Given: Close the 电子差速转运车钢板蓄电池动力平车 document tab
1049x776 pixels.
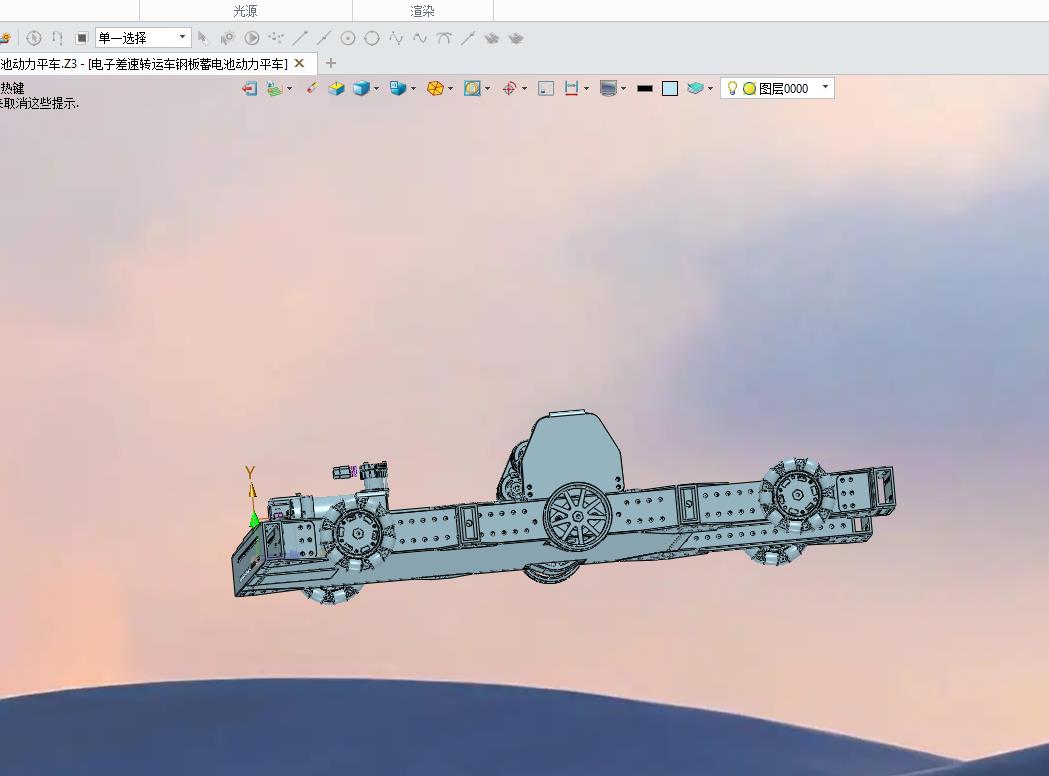Looking at the screenshot, I should point(300,63).
